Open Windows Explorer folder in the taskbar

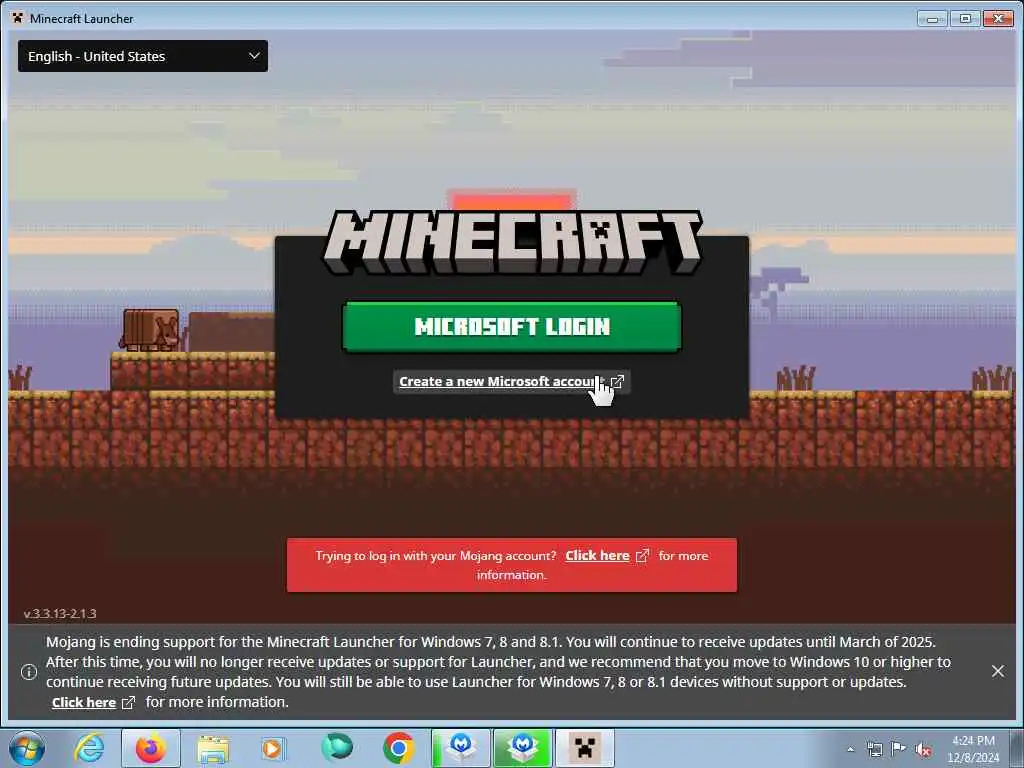213,749
